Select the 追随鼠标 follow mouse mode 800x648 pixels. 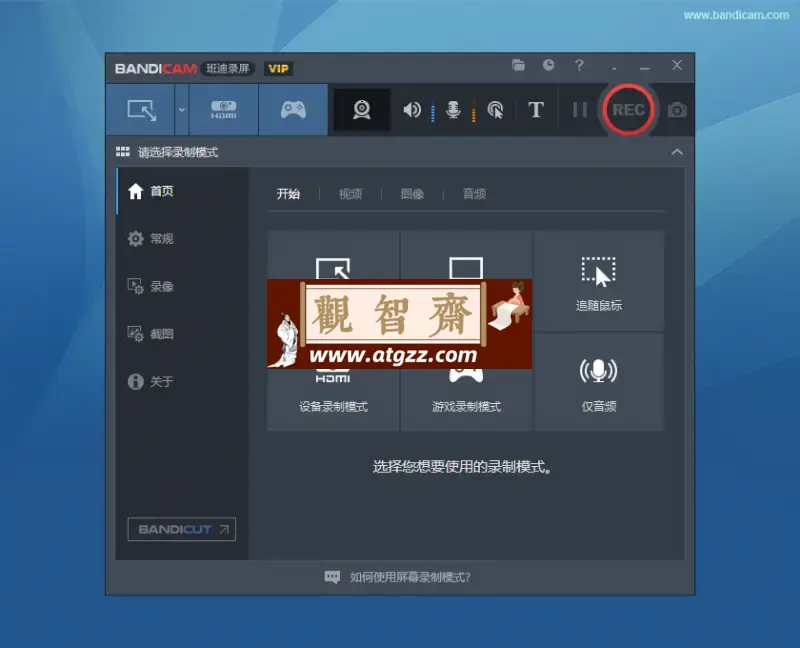pos(599,280)
